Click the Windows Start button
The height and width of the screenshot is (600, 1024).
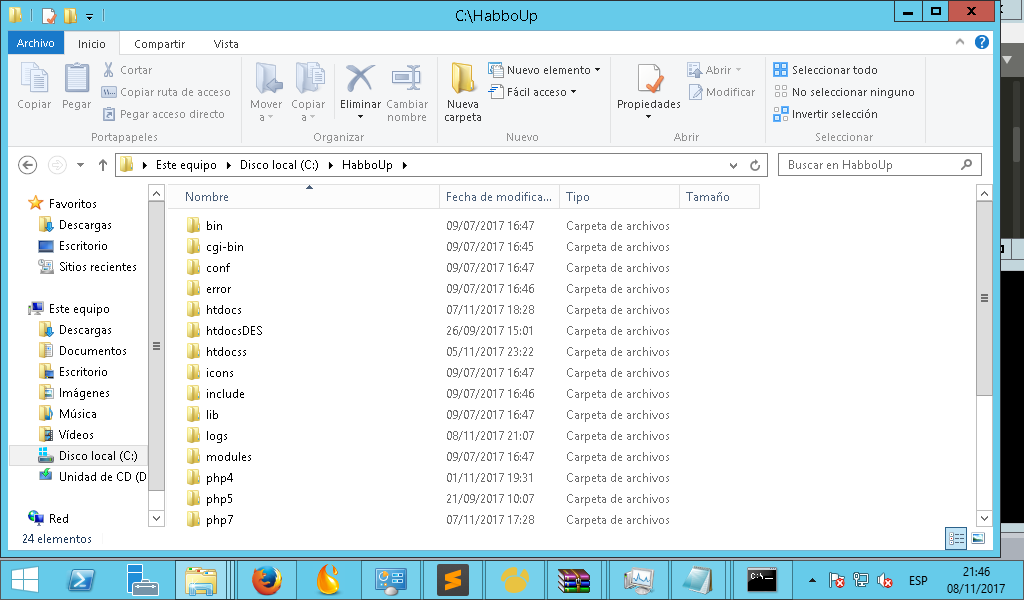coord(25,580)
